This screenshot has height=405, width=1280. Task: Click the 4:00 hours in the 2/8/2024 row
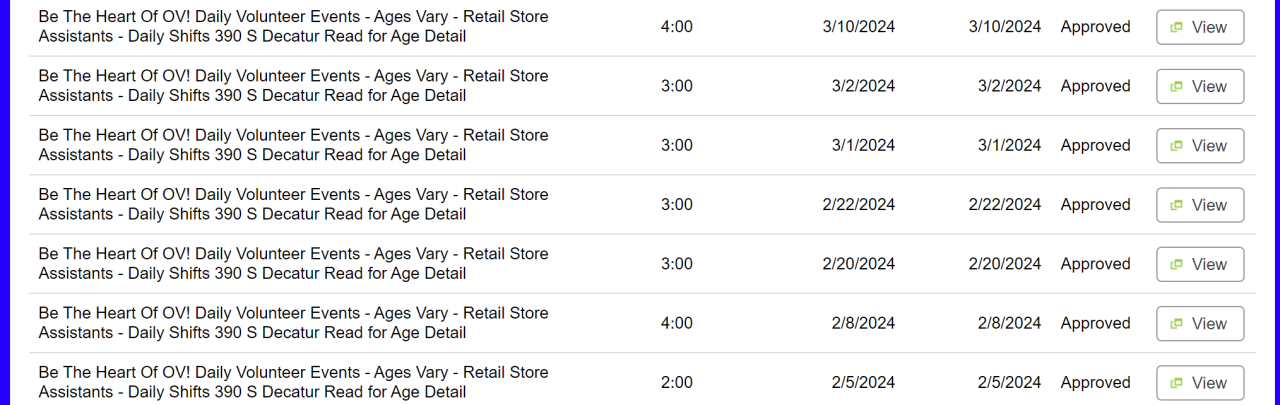(x=677, y=323)
